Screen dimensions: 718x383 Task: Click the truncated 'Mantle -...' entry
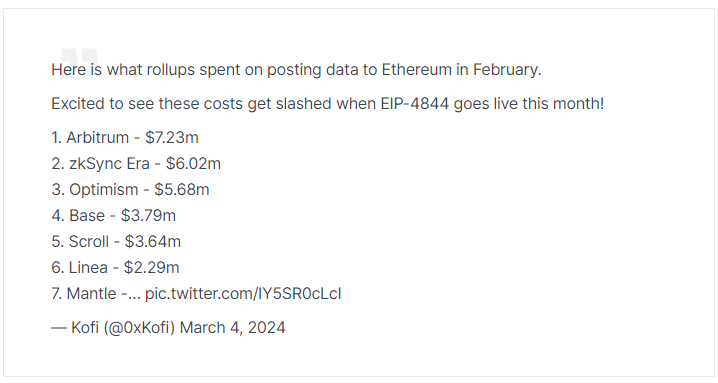tap(96, 294)
